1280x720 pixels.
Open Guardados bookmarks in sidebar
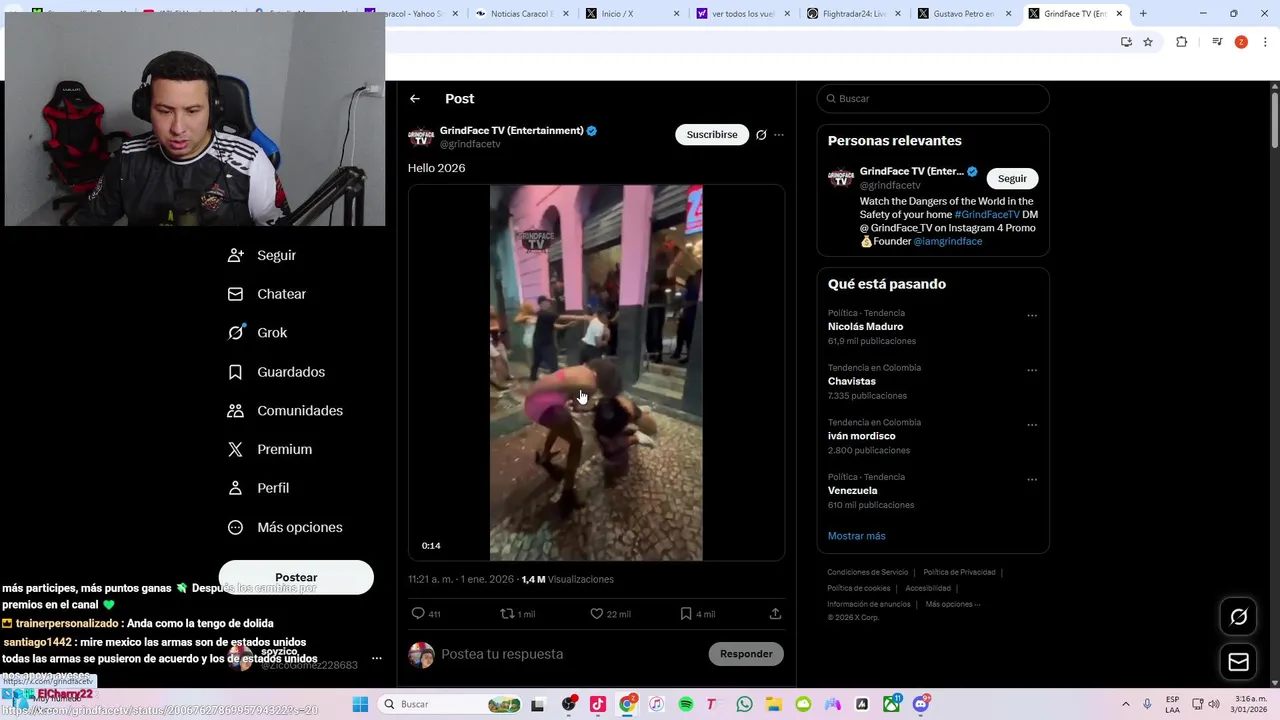click(277, 372)
